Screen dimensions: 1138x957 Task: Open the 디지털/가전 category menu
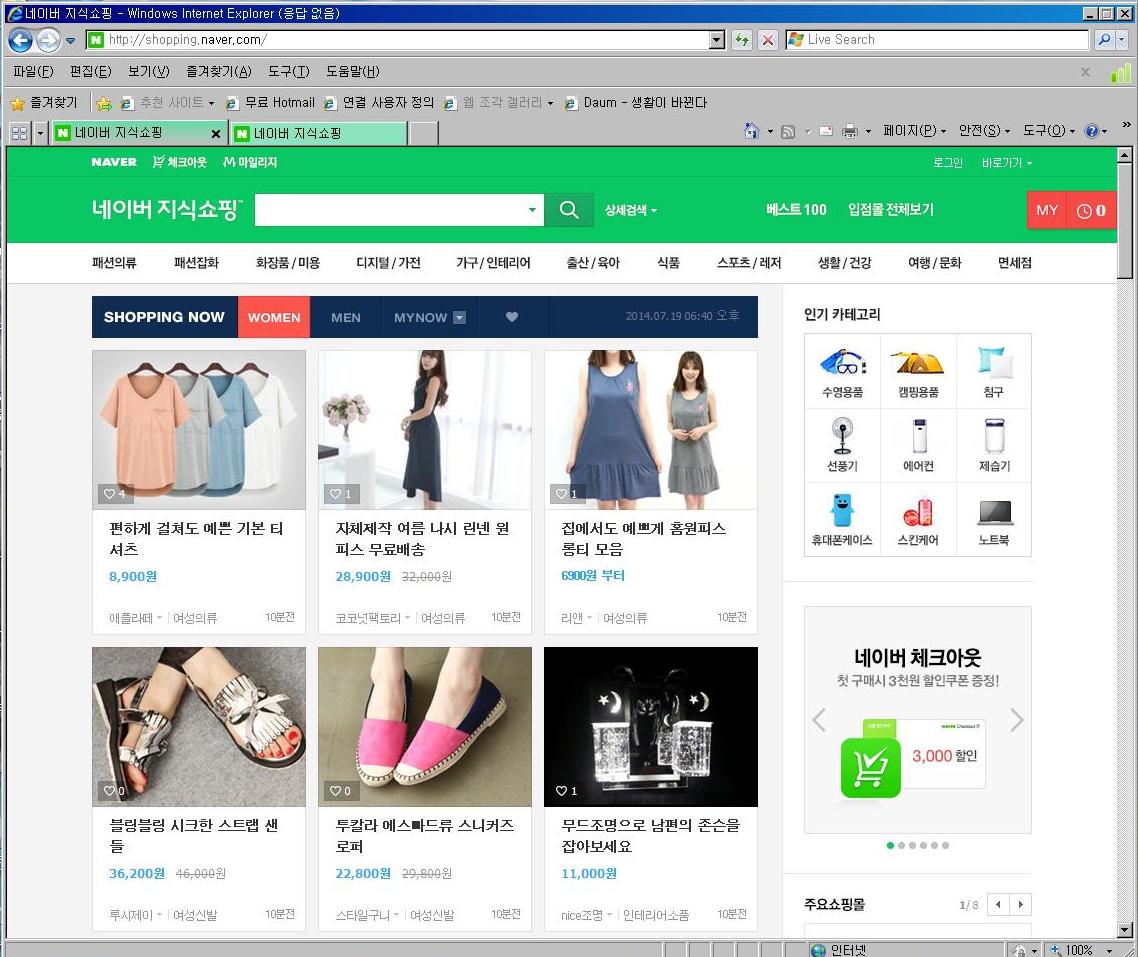[x=389, y=262]
